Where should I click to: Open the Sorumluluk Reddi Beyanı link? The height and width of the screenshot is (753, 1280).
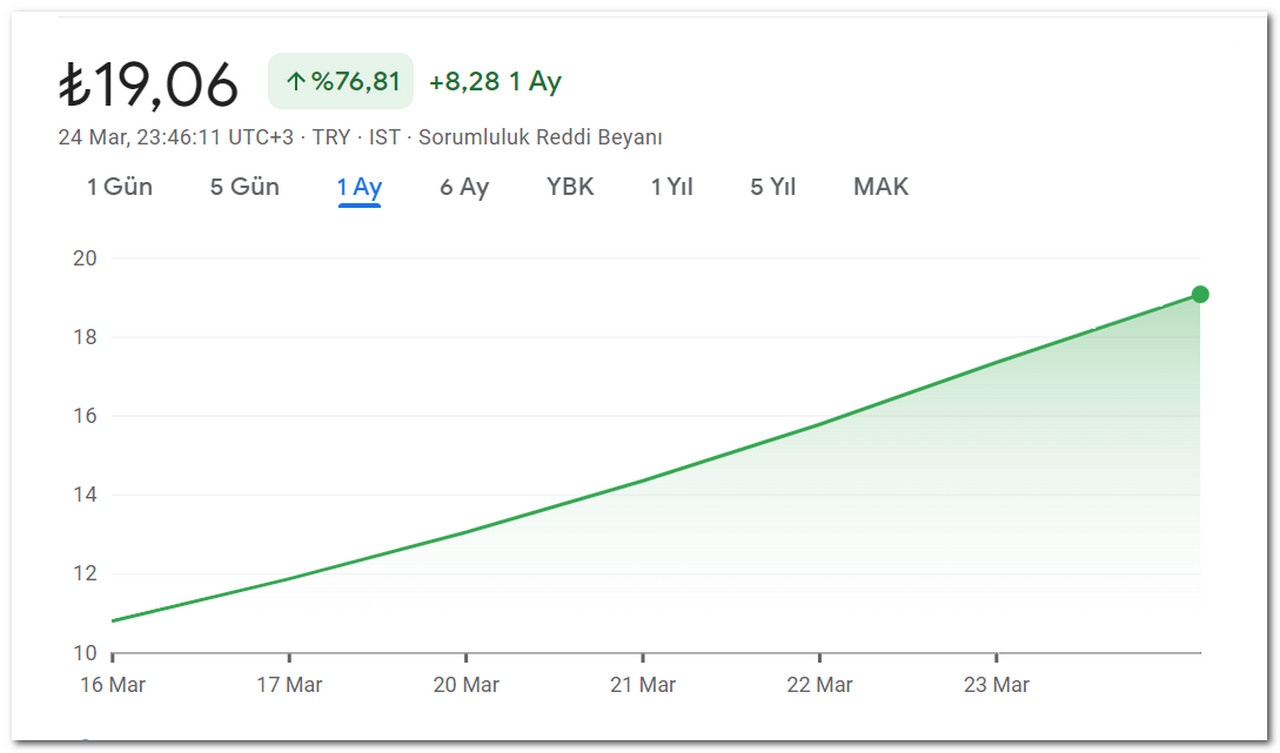pos(540,137)
